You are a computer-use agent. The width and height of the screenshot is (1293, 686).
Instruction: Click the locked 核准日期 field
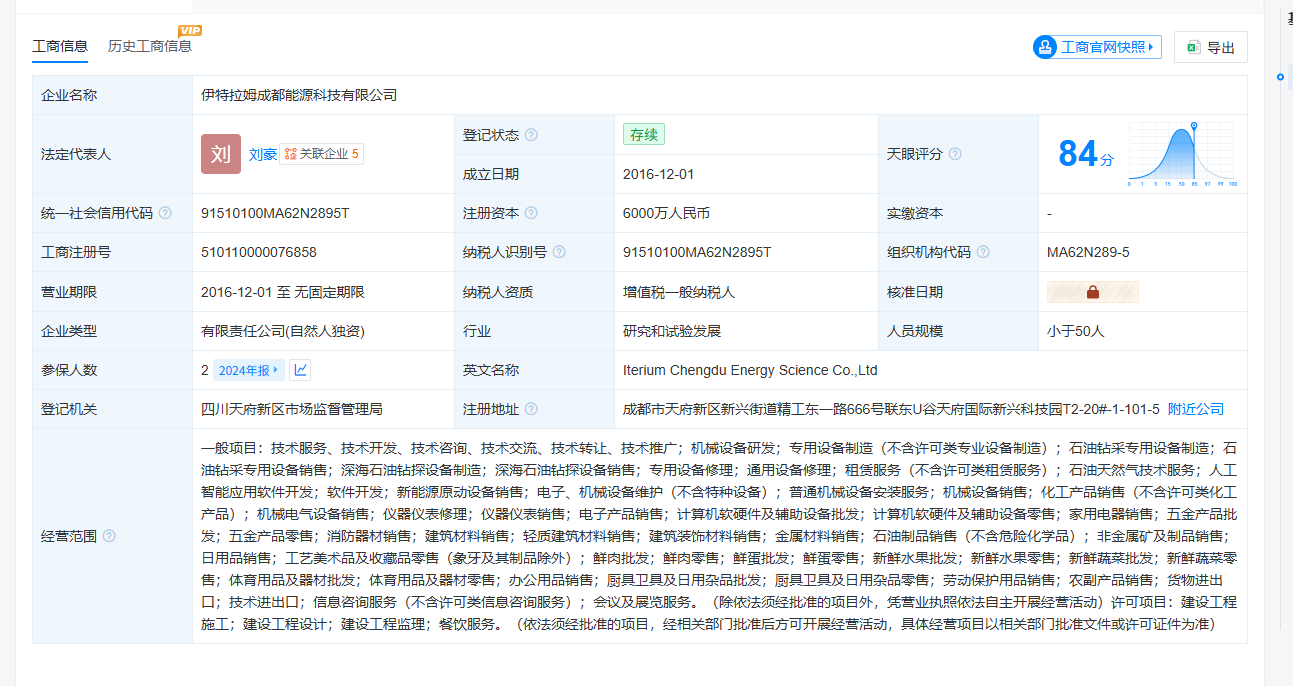1092,292
